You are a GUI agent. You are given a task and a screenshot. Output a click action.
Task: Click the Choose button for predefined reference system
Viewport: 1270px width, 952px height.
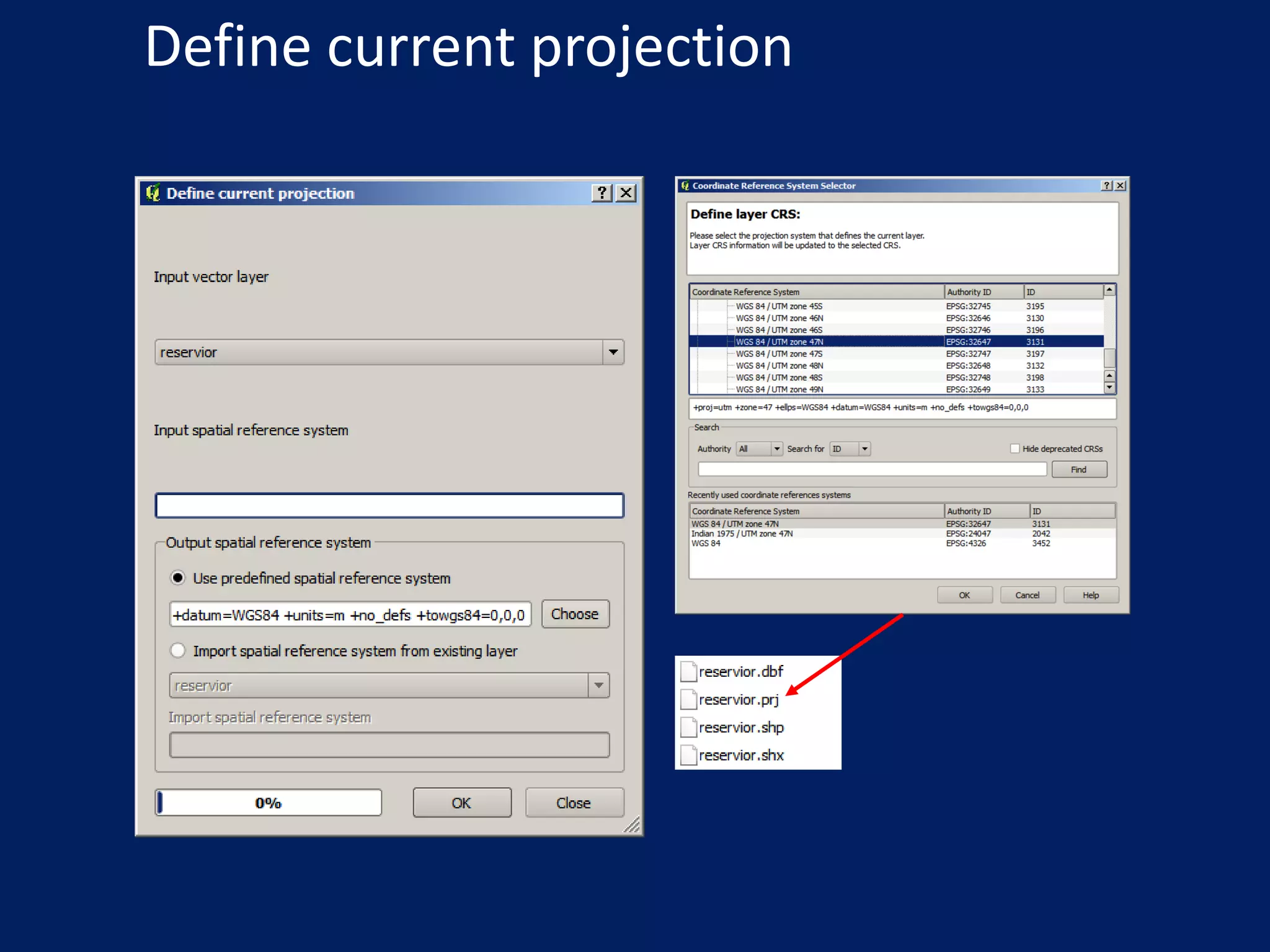pos(575,614)
